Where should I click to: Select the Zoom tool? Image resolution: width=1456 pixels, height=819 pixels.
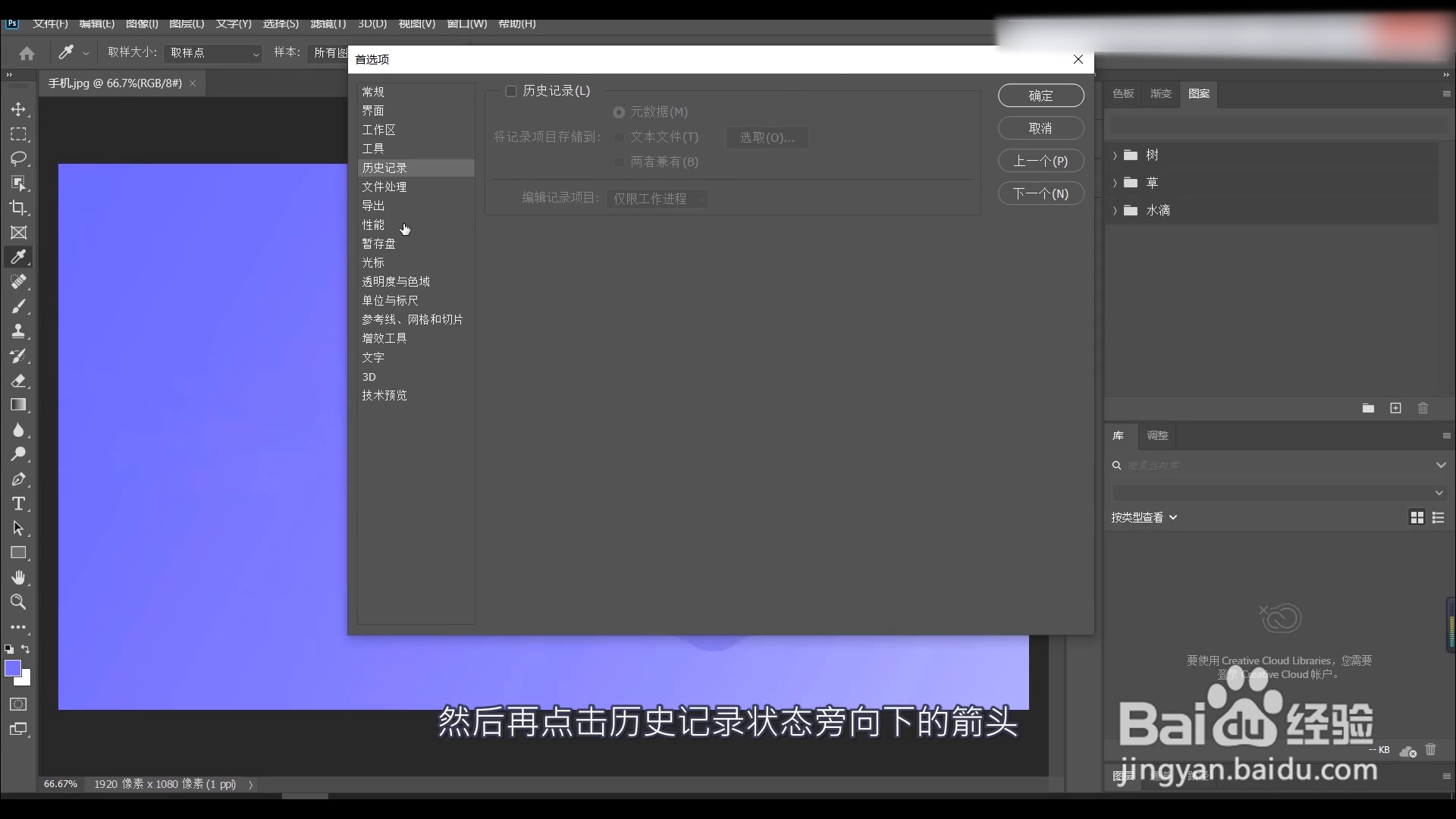pyautogui.click(x=18, y=602)
